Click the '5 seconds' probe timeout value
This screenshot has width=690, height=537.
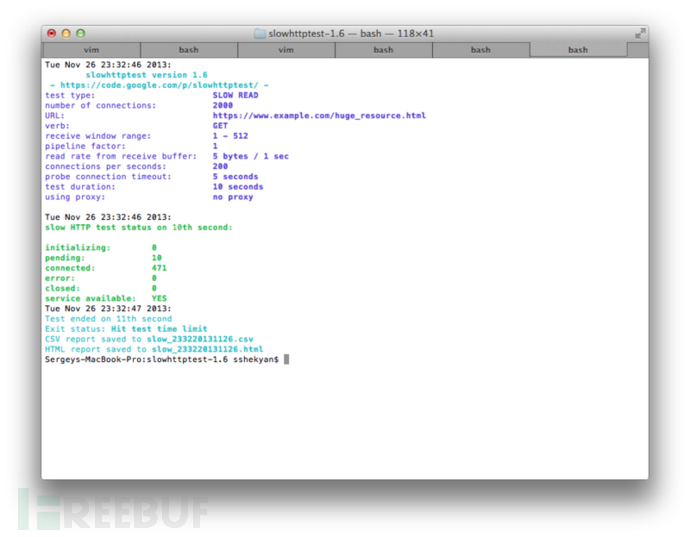coord(235,177)
